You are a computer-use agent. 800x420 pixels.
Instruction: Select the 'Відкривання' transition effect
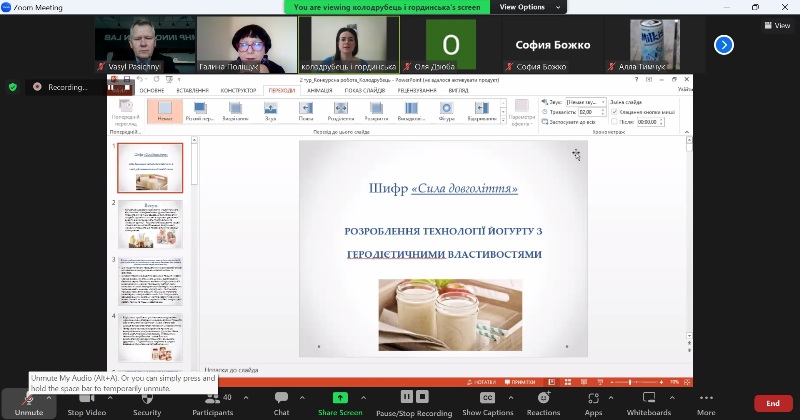(x=482, y=111)
